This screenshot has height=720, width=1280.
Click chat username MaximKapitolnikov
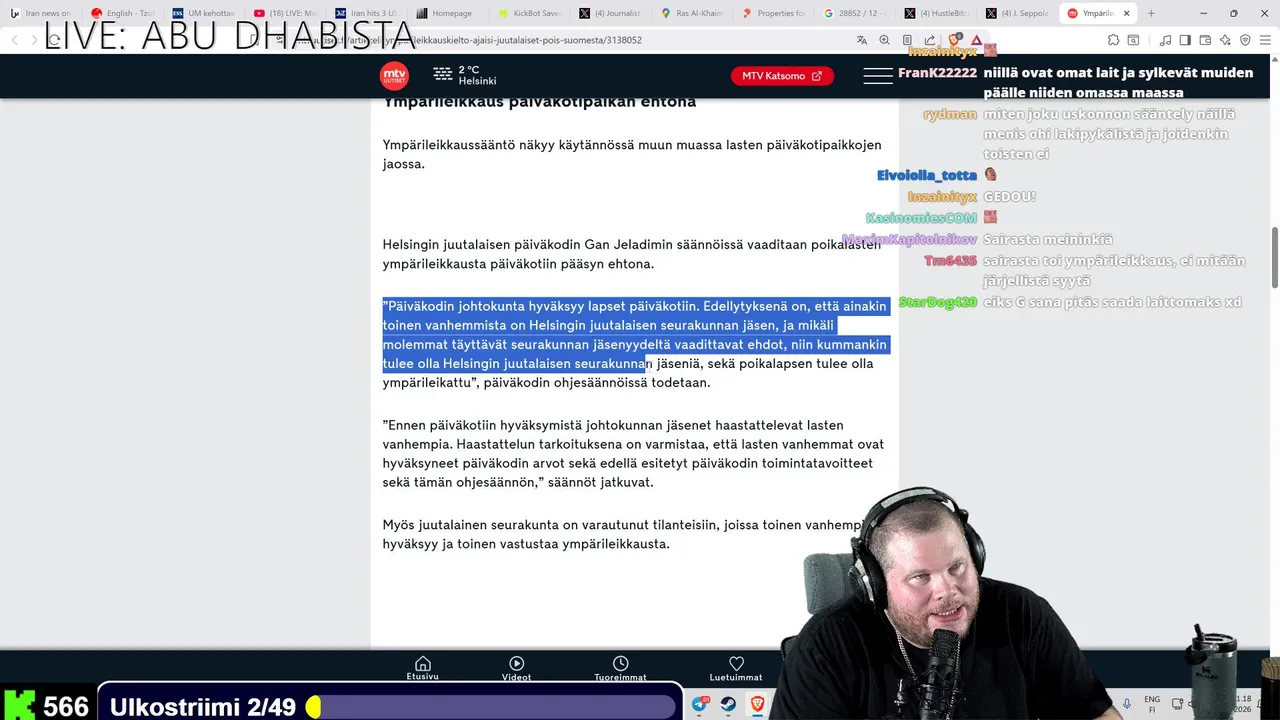[909, 240]
